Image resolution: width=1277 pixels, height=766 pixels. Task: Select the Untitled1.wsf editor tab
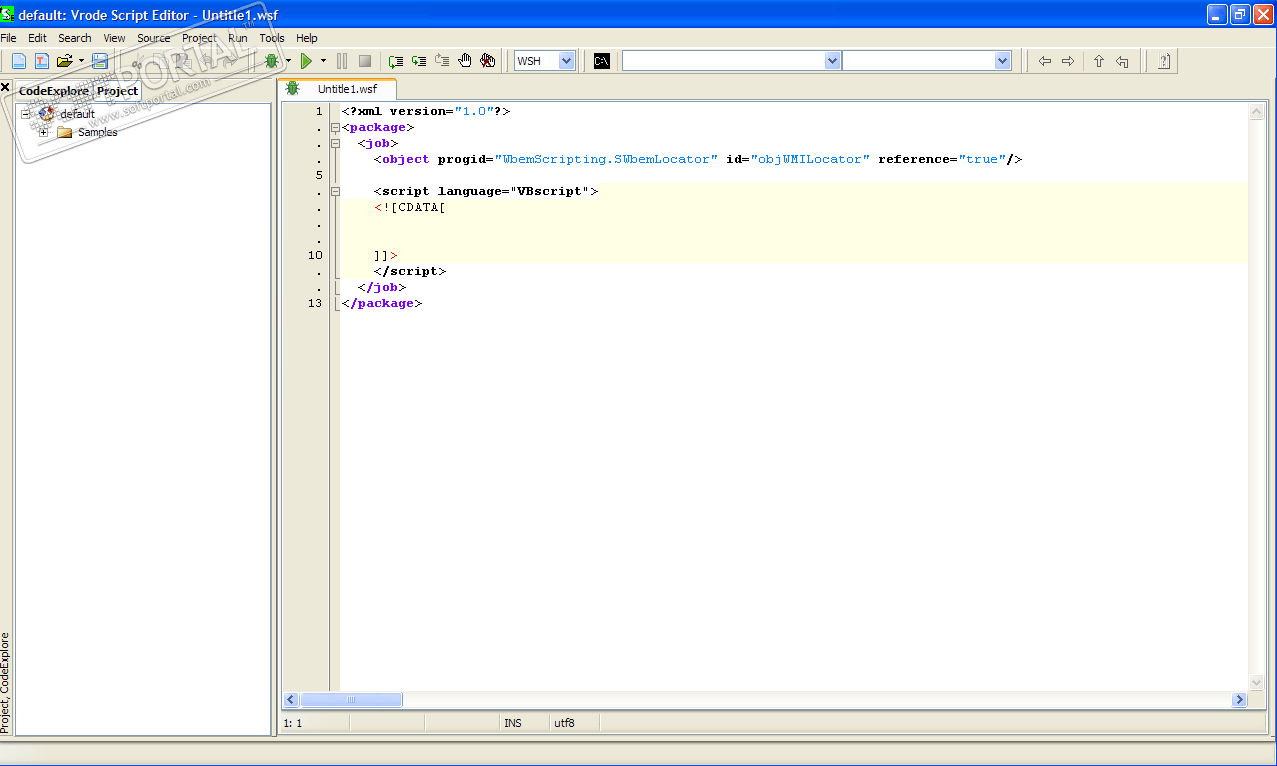(x=347, y=89)
